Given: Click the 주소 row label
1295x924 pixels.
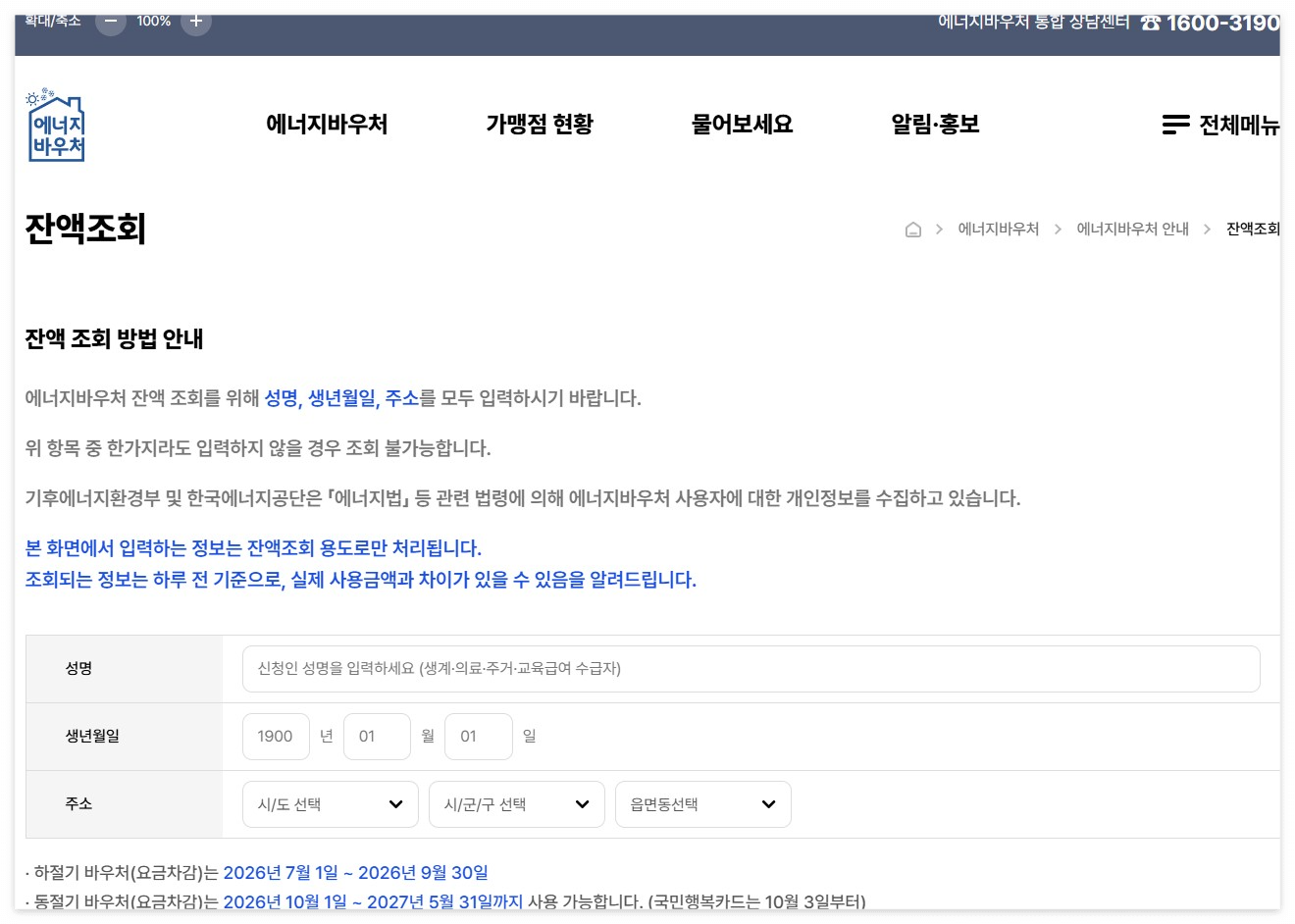Looking at the screenshot, I should 78,803.
